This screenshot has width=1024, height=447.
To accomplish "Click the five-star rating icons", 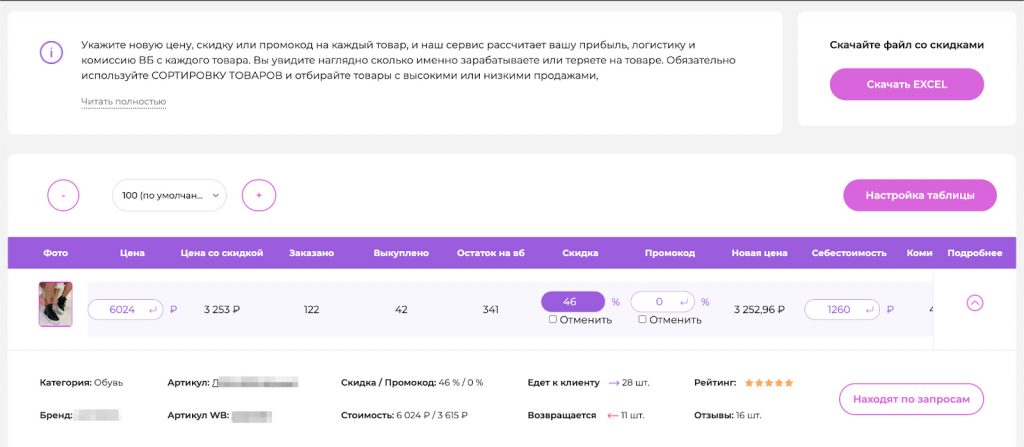I will pos(769,383).
